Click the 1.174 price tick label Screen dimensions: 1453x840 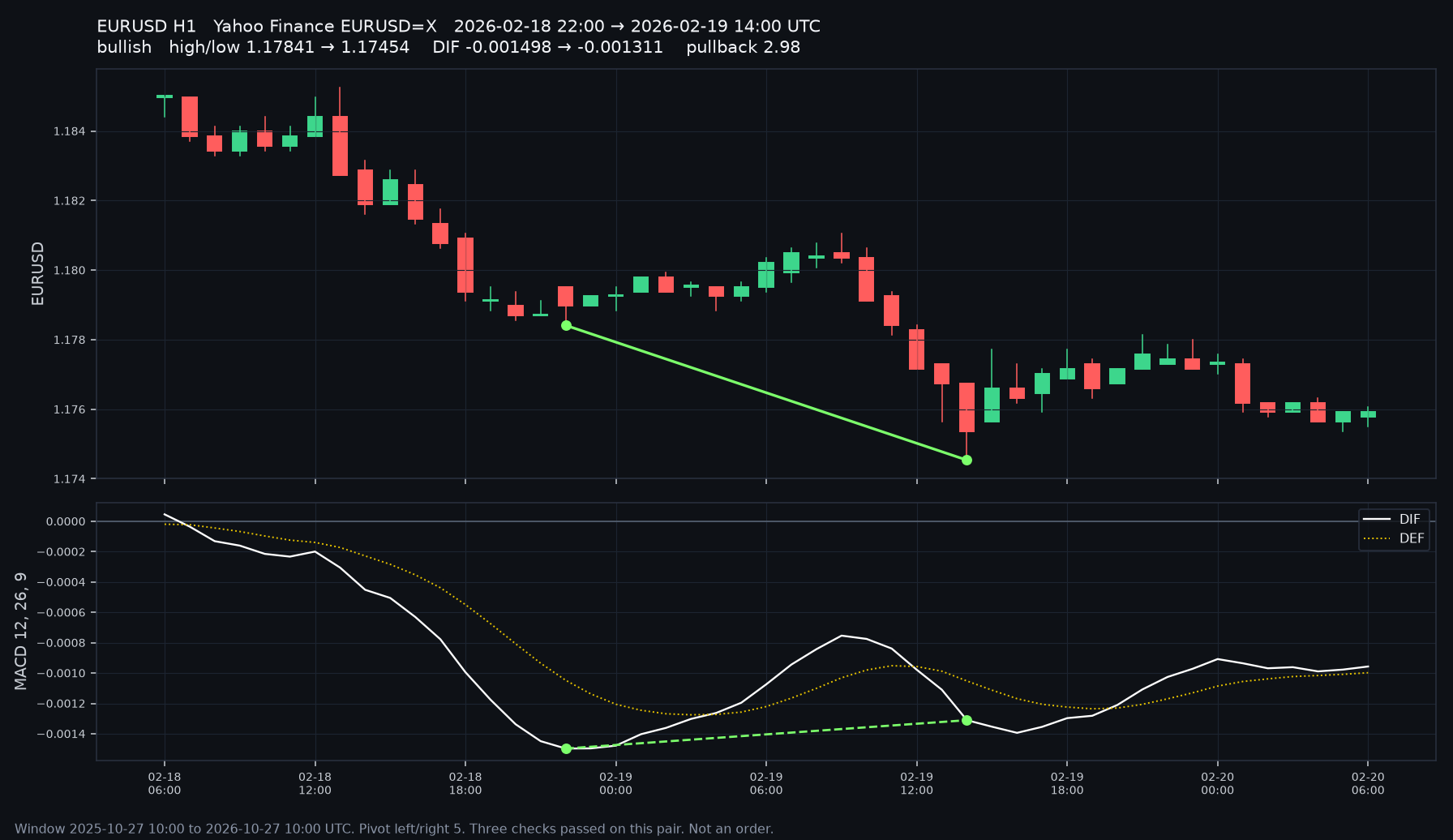click(x=70, y=479)
